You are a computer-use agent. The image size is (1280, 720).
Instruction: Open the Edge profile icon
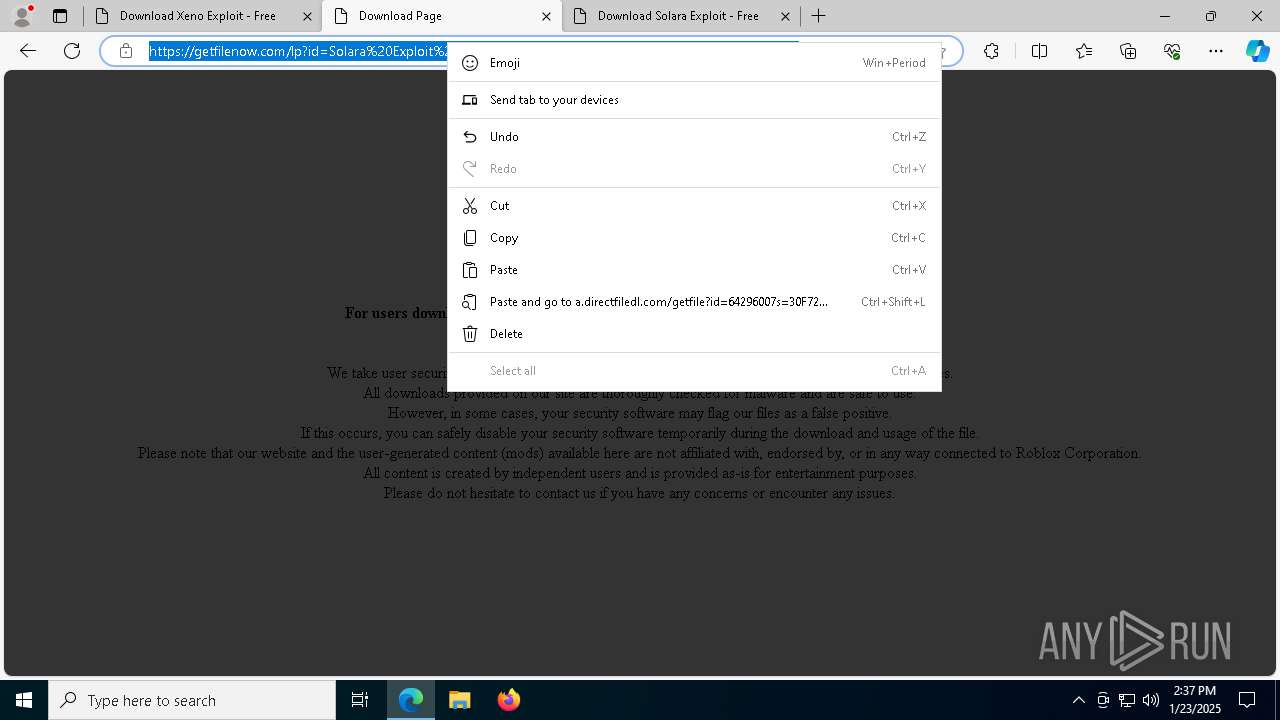[22, 16]
